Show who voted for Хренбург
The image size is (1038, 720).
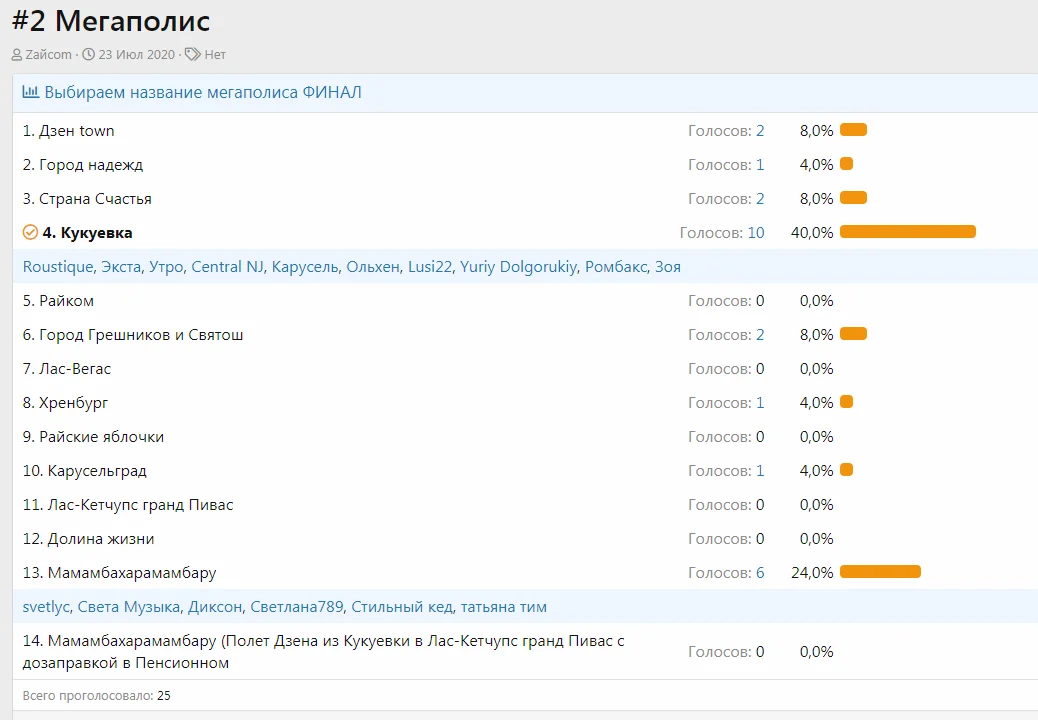tap(760, 402)
